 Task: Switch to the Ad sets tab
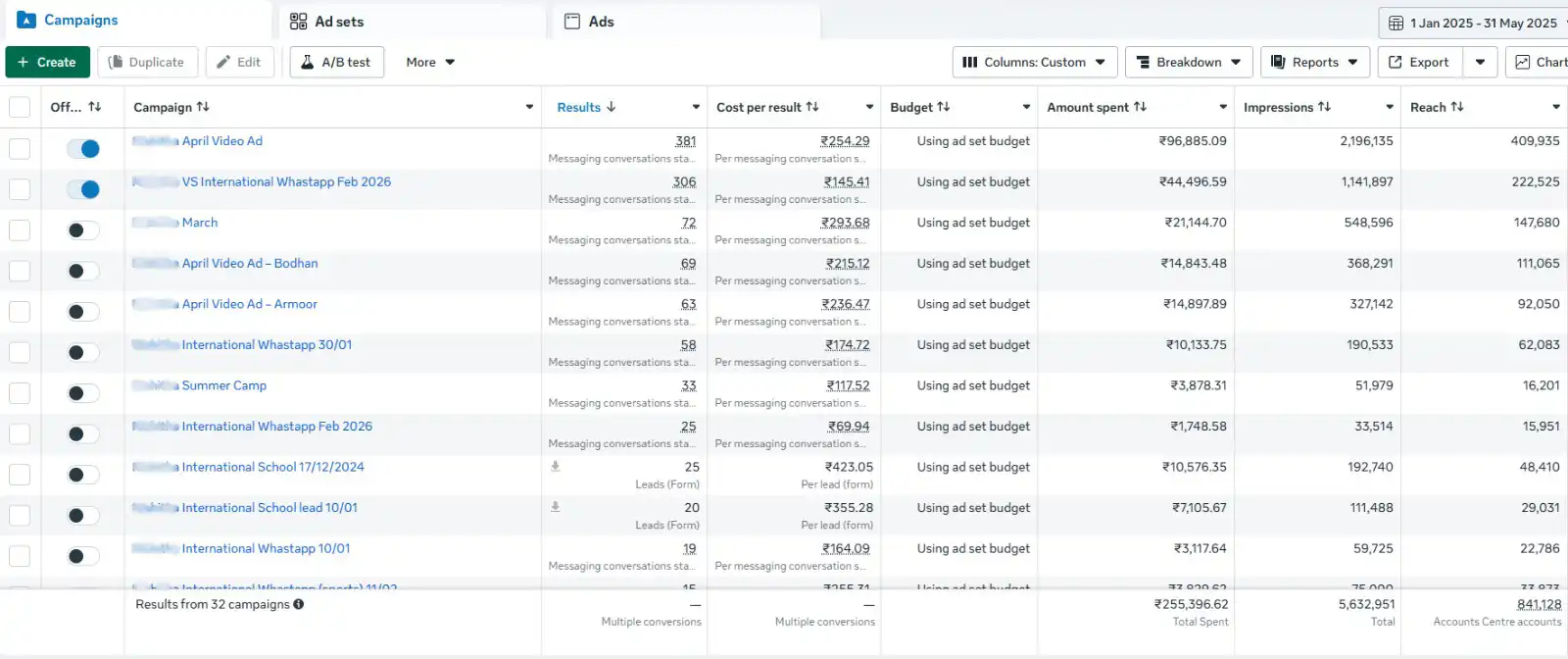(327, 22)
